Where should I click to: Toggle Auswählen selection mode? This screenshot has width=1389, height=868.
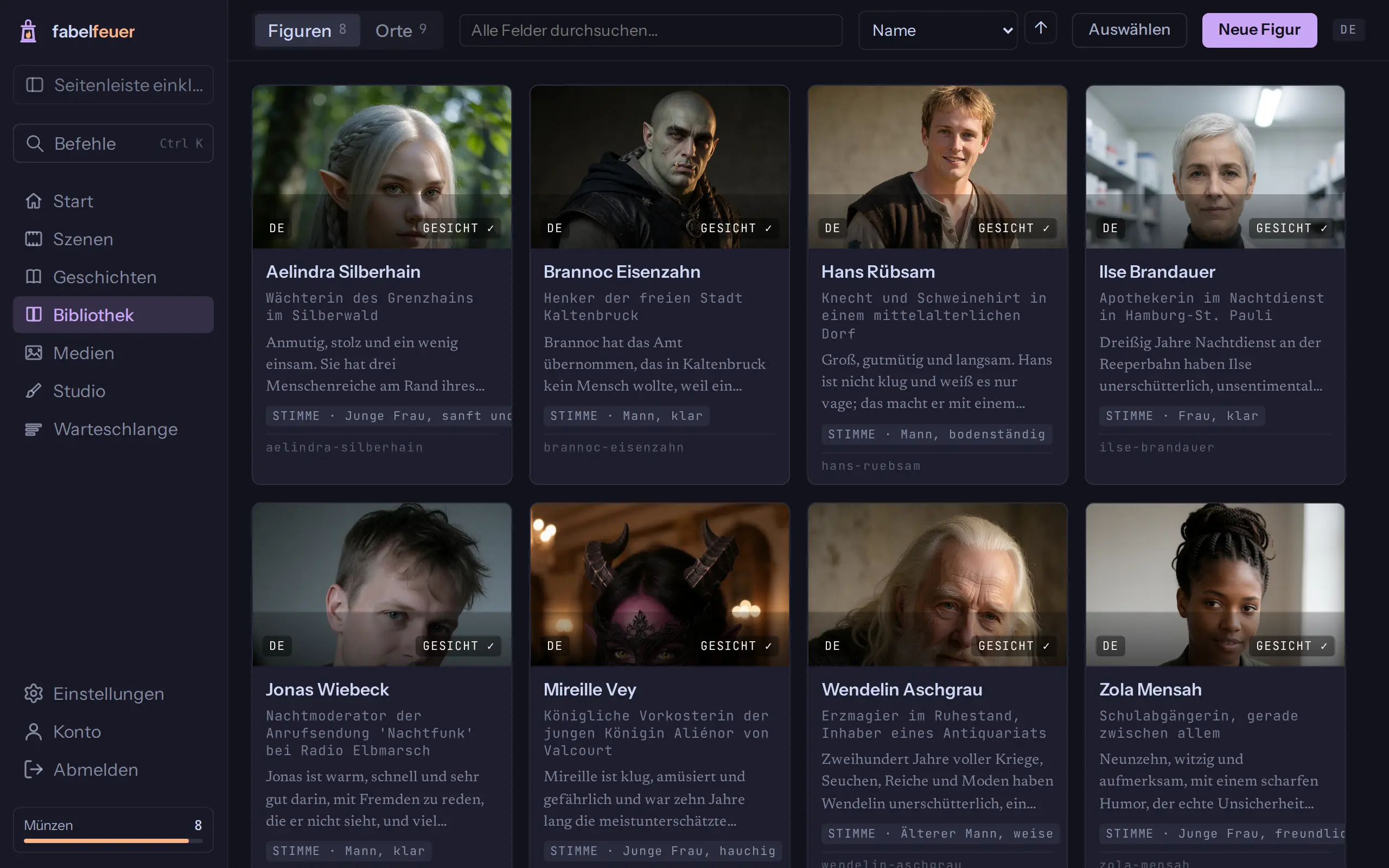(x=1129, y=30)
